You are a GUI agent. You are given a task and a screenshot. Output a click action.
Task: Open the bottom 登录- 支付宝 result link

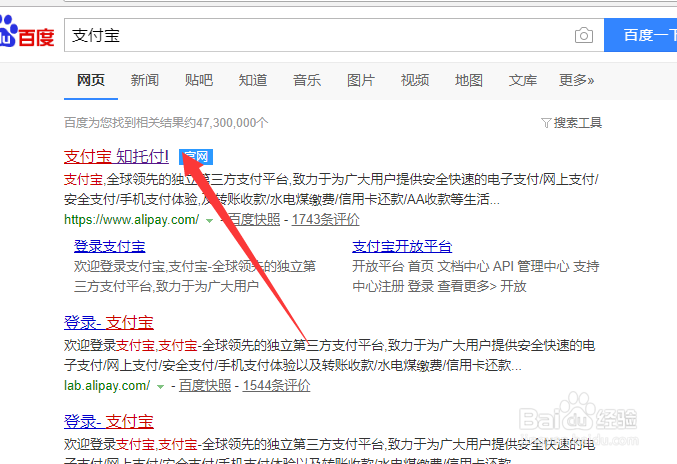109,421
